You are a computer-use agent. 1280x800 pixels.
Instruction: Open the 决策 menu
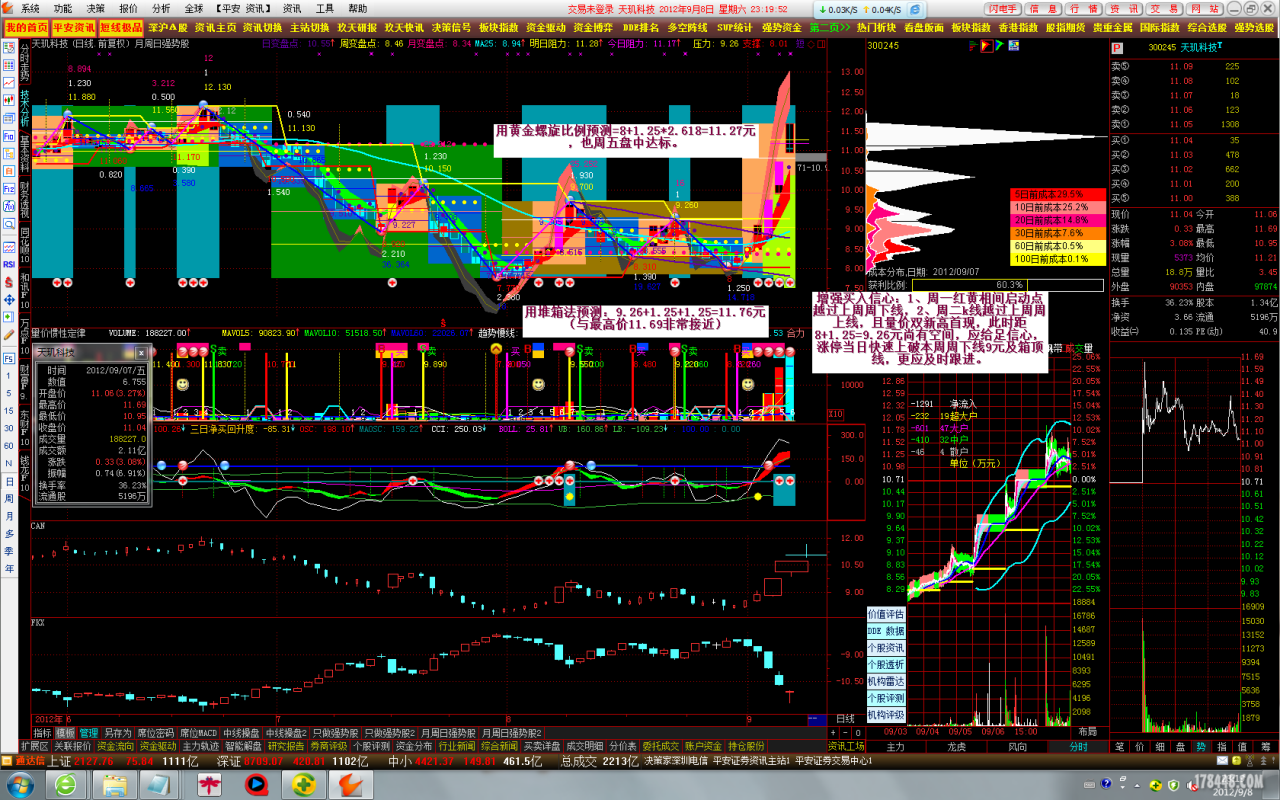tap(95, 8)
